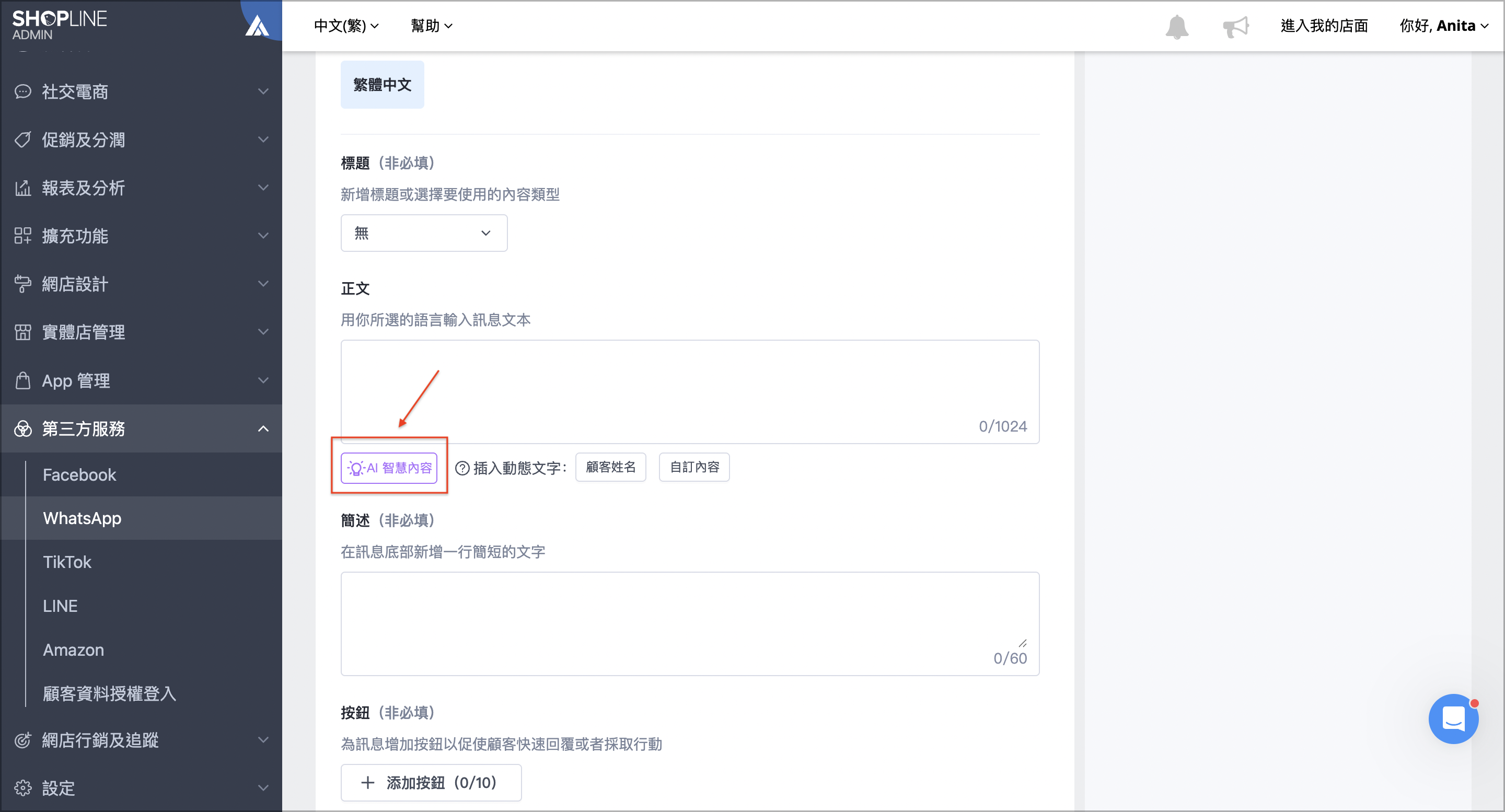Select the 繁體中文 language tab
Screen dimensions: 1505x812
tap(383, 85)
